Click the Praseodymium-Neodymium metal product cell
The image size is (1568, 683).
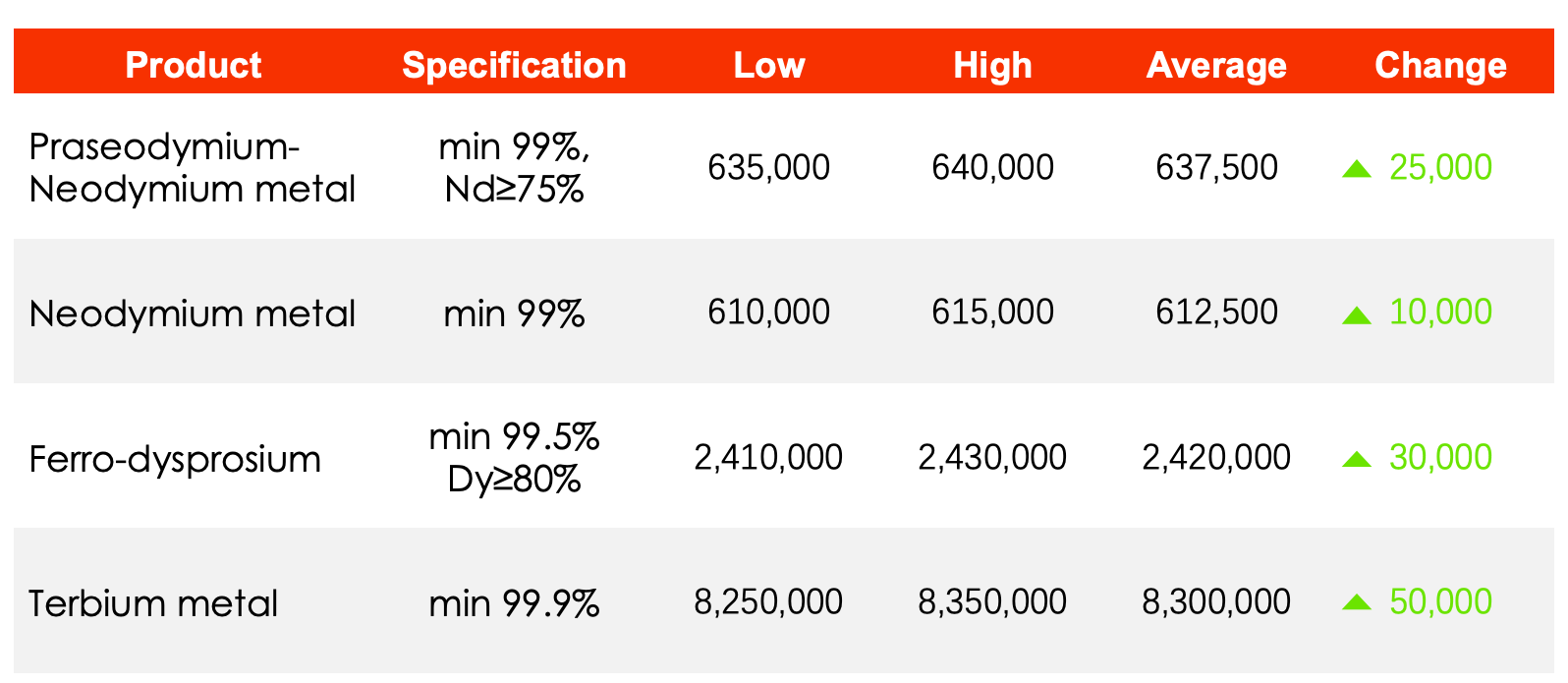193,167
